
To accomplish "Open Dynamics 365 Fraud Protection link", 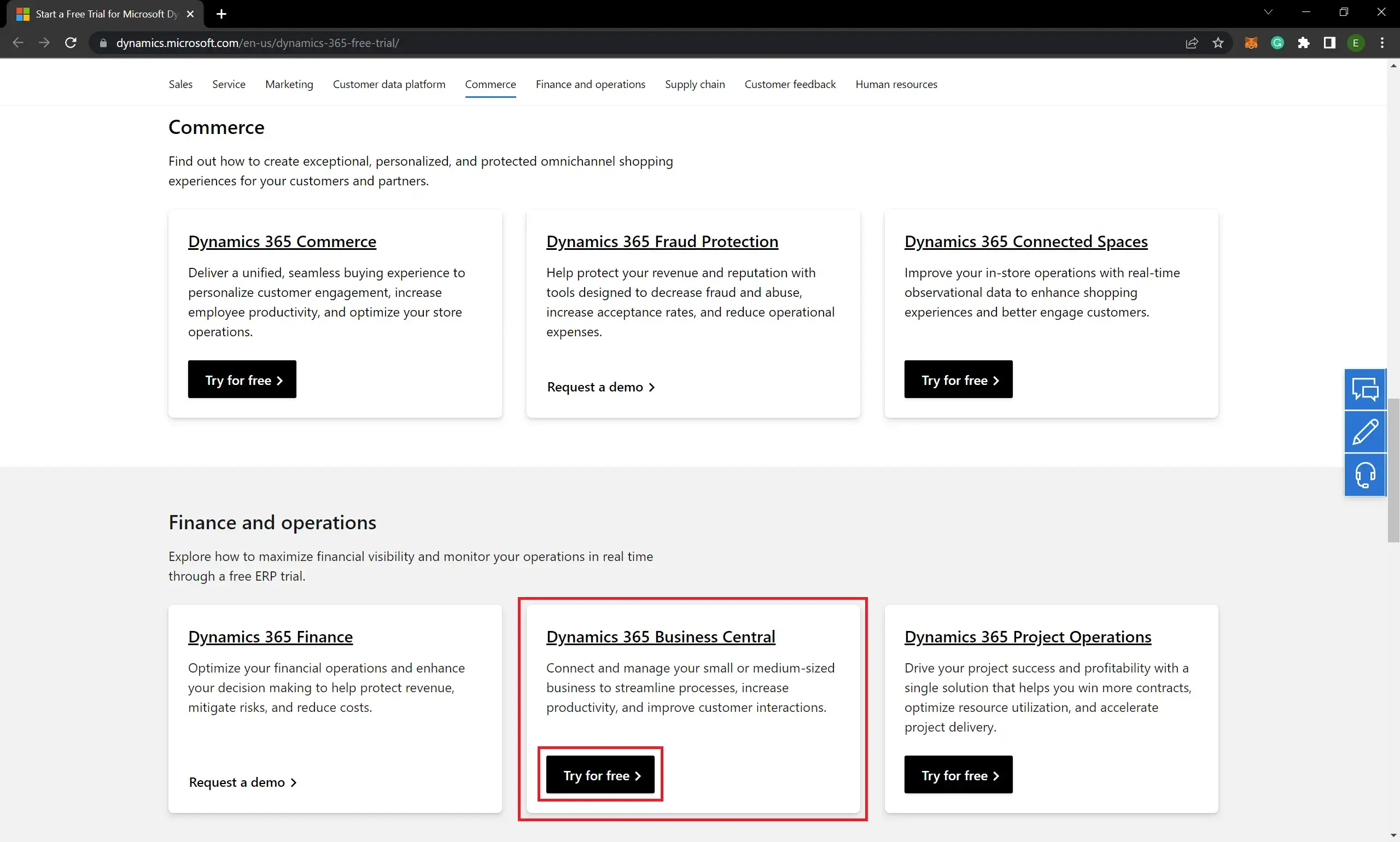I will point(662,242).
